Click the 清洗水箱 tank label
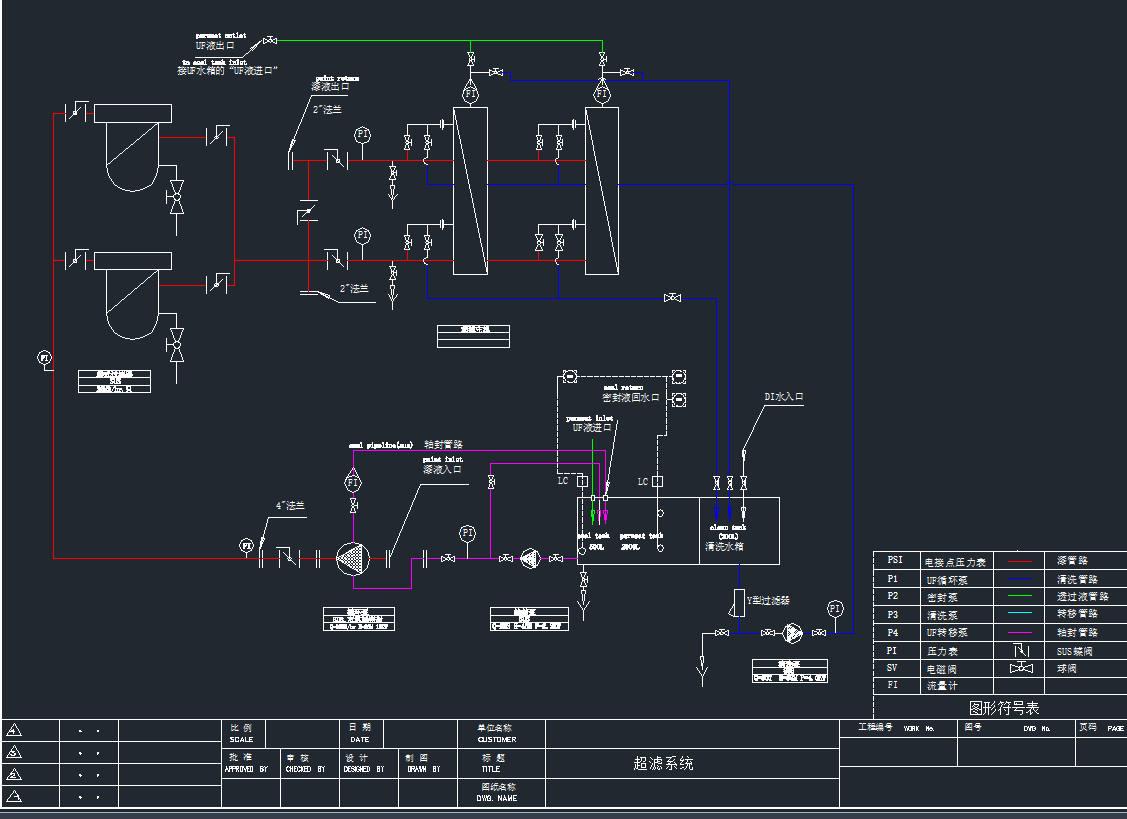The width and height of the screenshot is (1127, 819). tap(724, 546)
